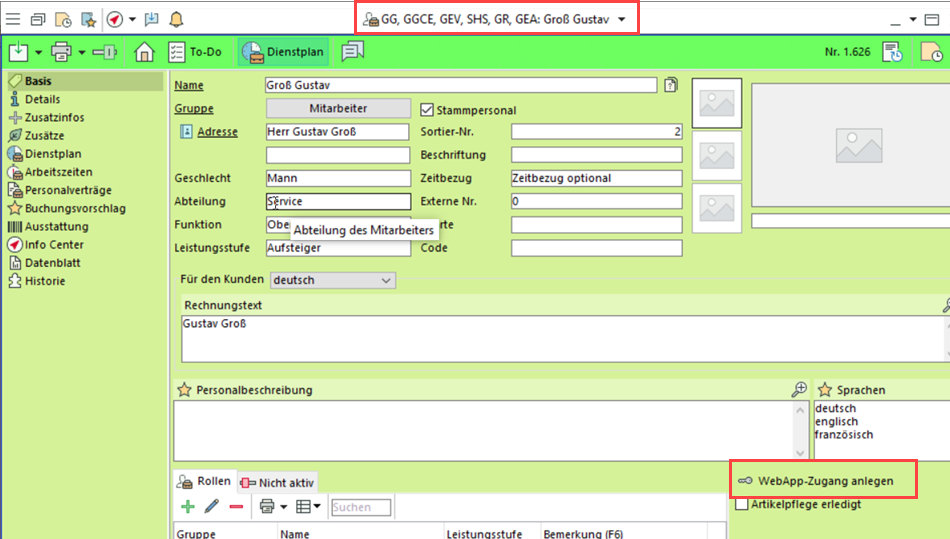Click the red minus to remove a role
The image size is (950, 539).
tap(236, 507)
